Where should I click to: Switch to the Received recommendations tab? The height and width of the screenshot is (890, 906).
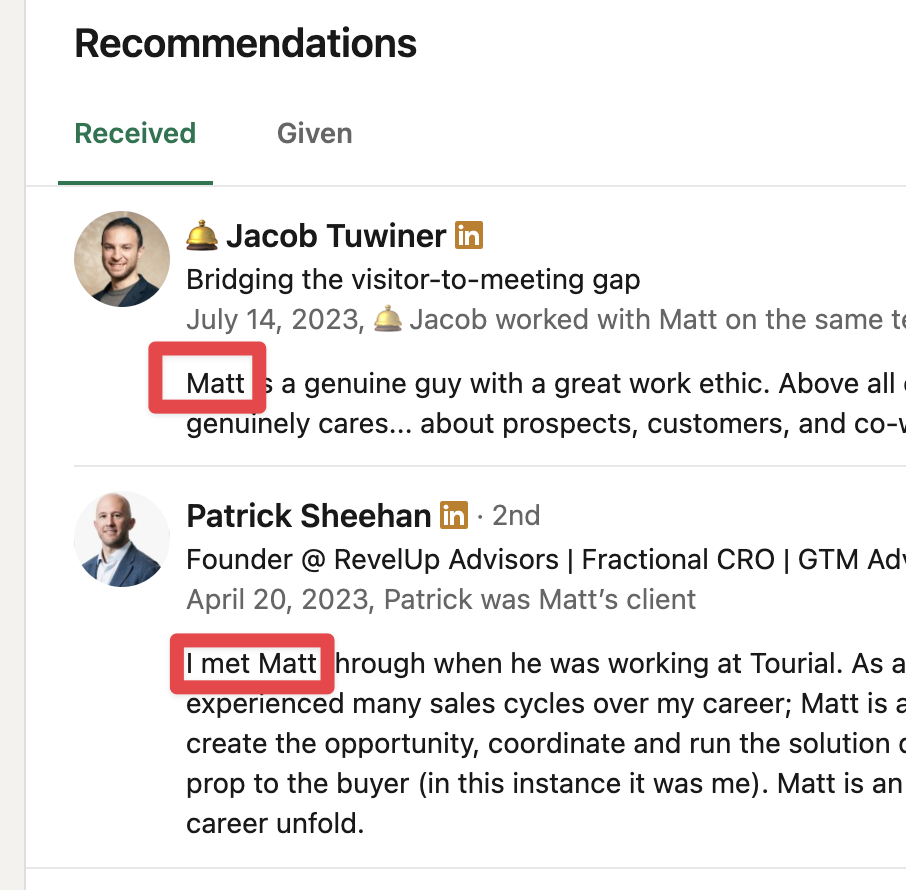[135, 134]
